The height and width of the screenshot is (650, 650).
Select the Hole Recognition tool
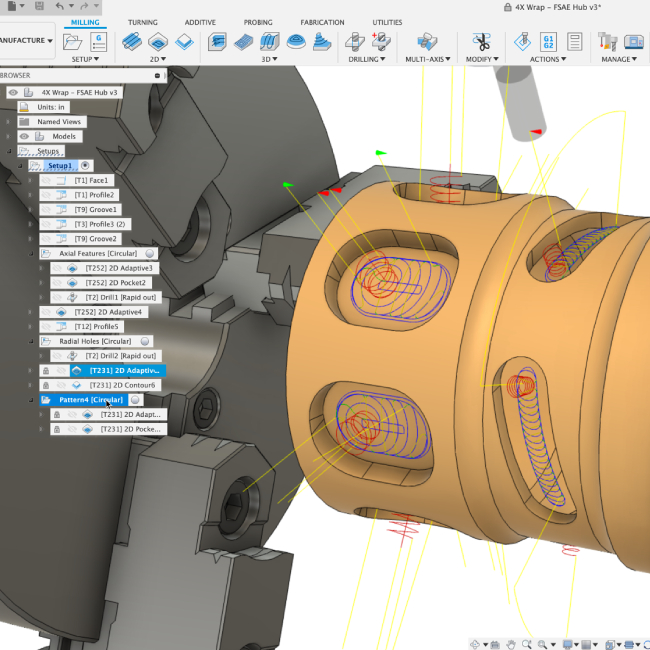tap(381, 42)
